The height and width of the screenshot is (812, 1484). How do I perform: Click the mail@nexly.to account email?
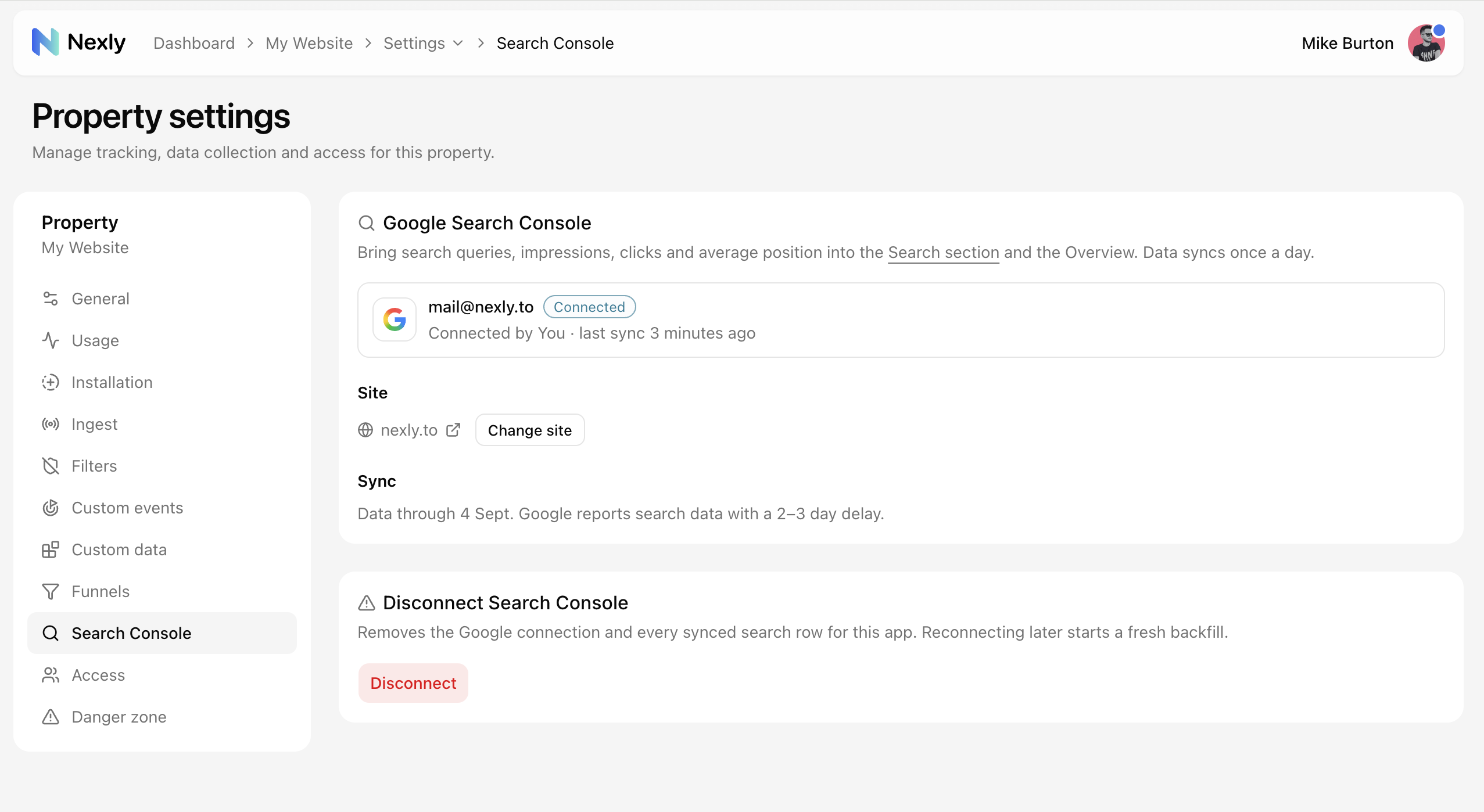coord(481,307)
